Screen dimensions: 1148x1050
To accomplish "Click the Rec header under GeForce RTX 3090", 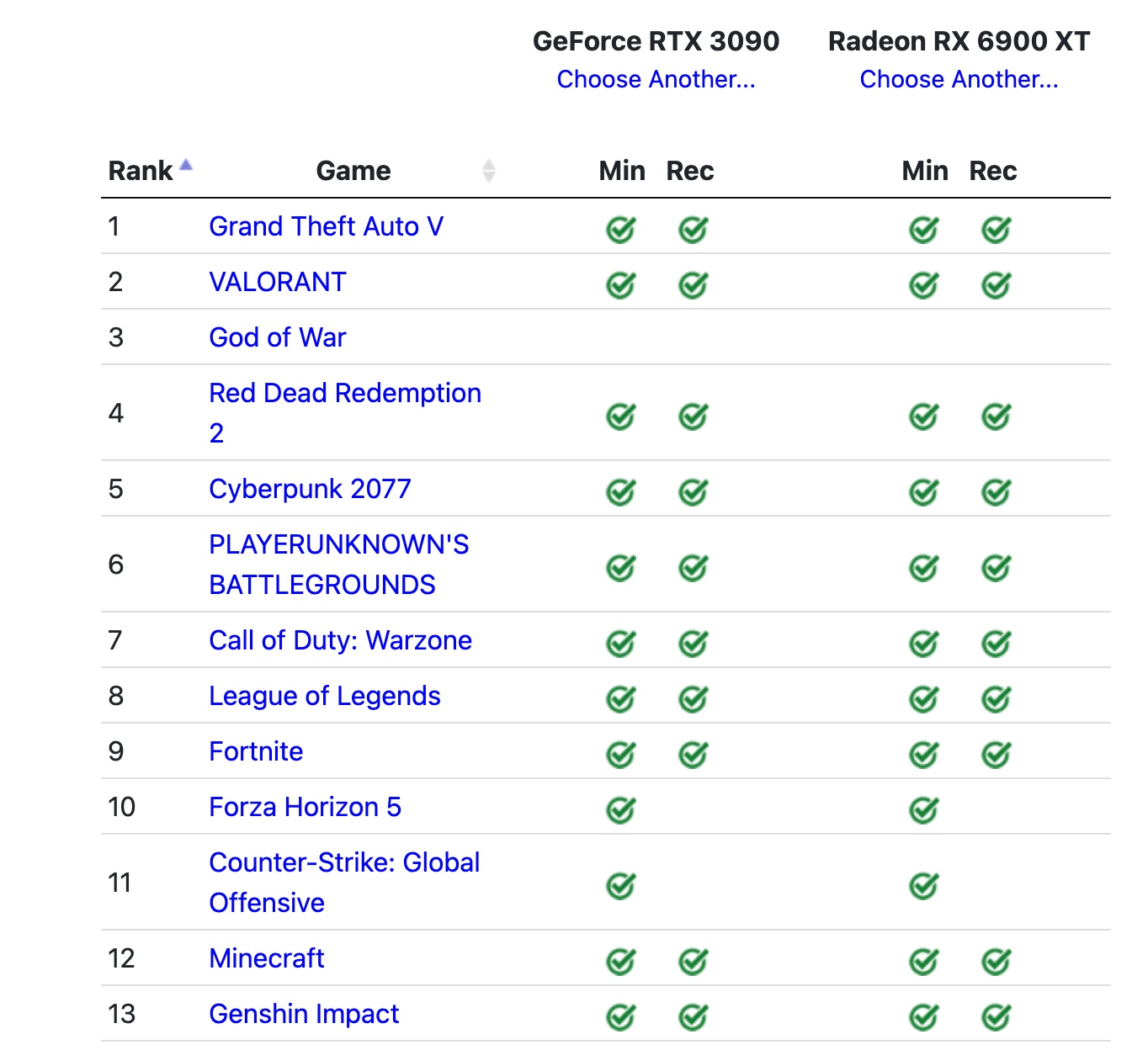I will (690, 171).
